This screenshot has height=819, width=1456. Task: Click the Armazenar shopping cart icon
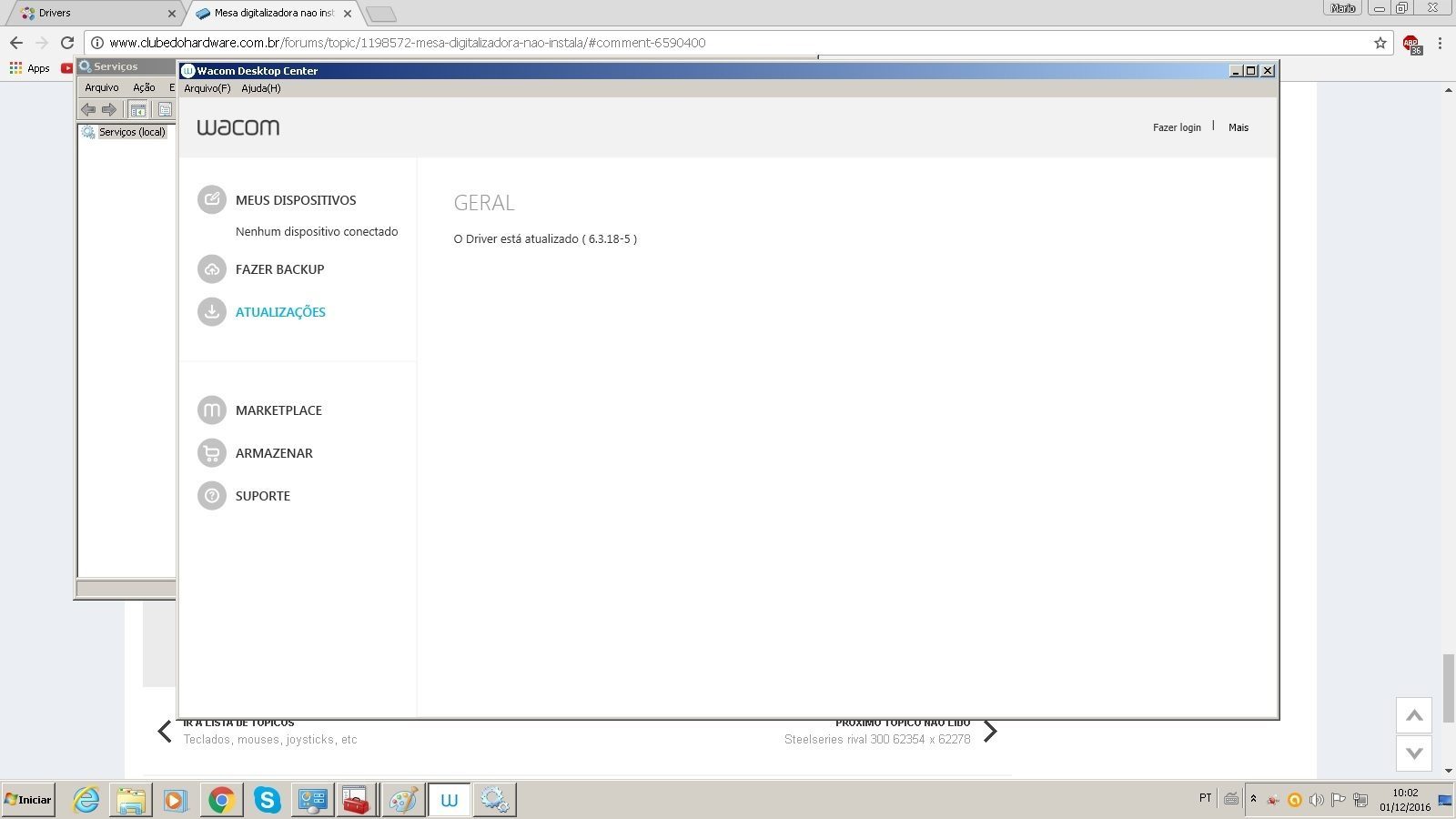click(x=212, y=452)
